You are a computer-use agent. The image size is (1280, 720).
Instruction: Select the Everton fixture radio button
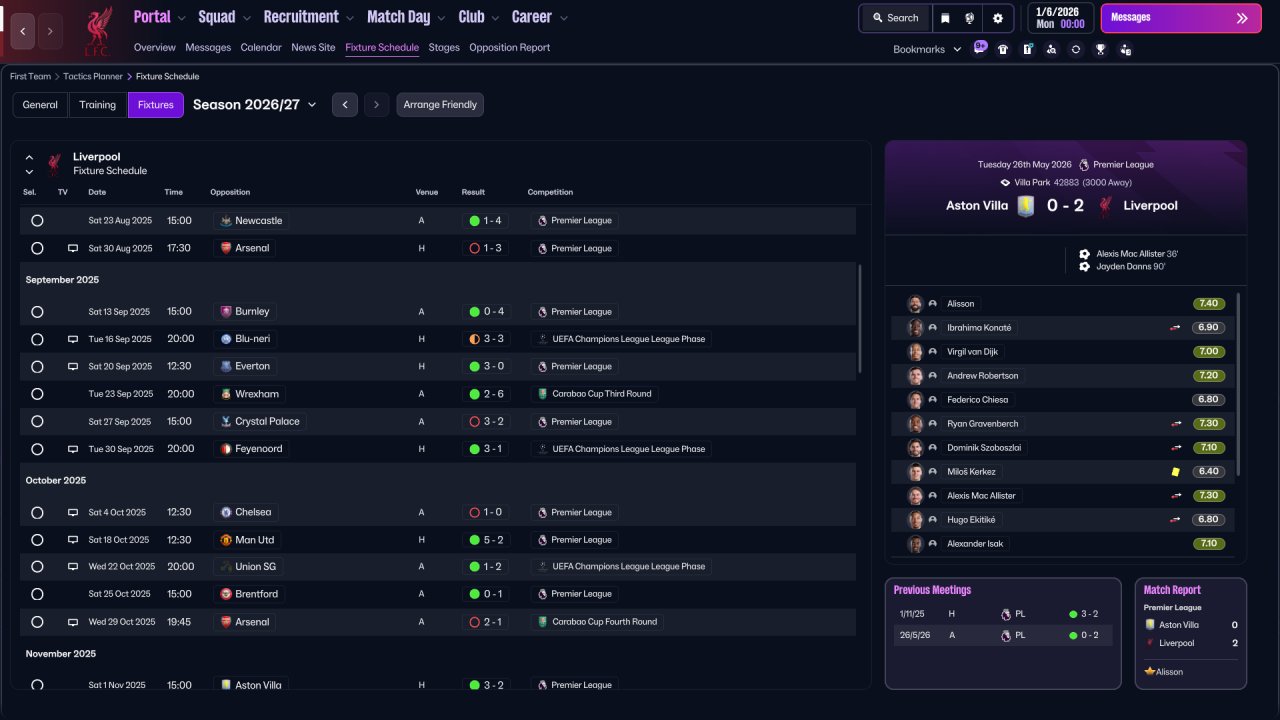click(37, 367)
